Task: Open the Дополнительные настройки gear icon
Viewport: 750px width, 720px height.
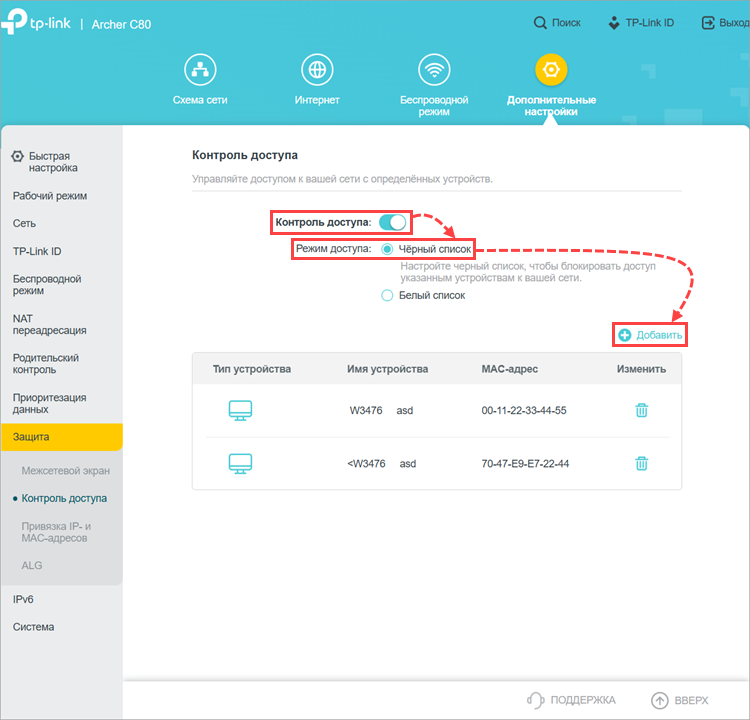Action: pos(551,70)
